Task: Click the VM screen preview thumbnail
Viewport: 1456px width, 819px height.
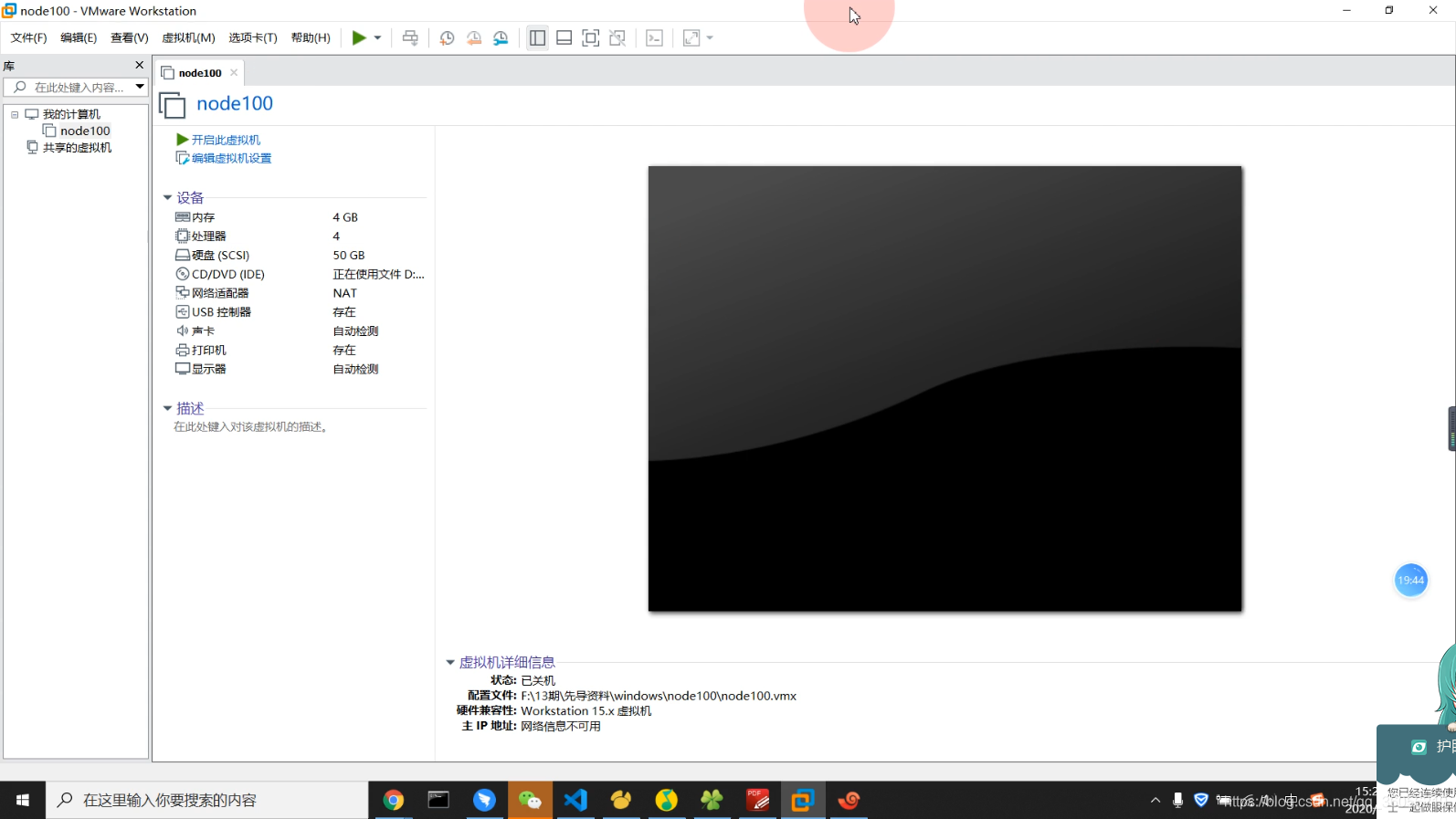Action: tap(944, 388)
